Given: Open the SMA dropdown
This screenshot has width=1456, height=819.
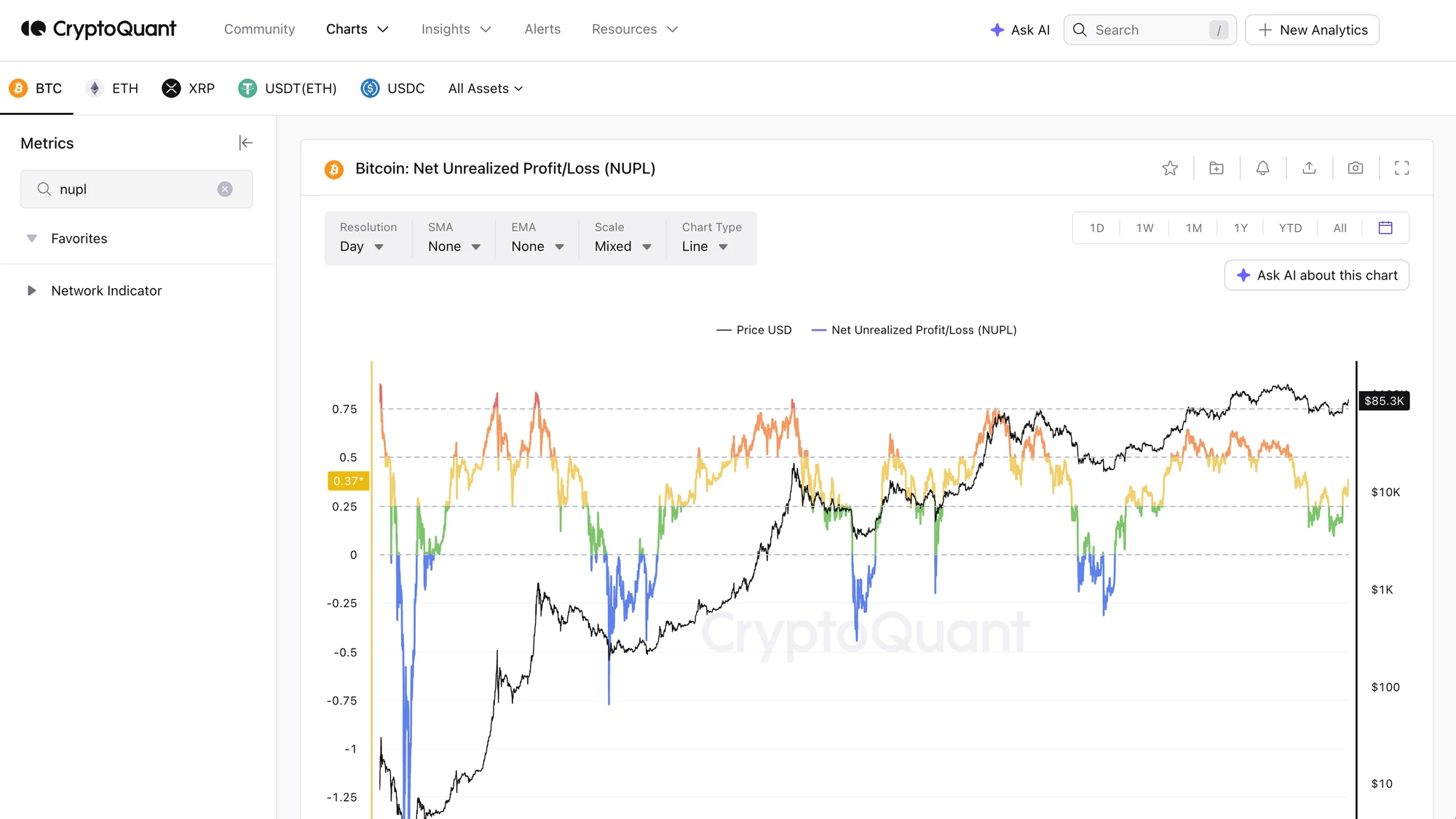Looking at the screenshot, I should pyautogui.click(x=454, y=238).
